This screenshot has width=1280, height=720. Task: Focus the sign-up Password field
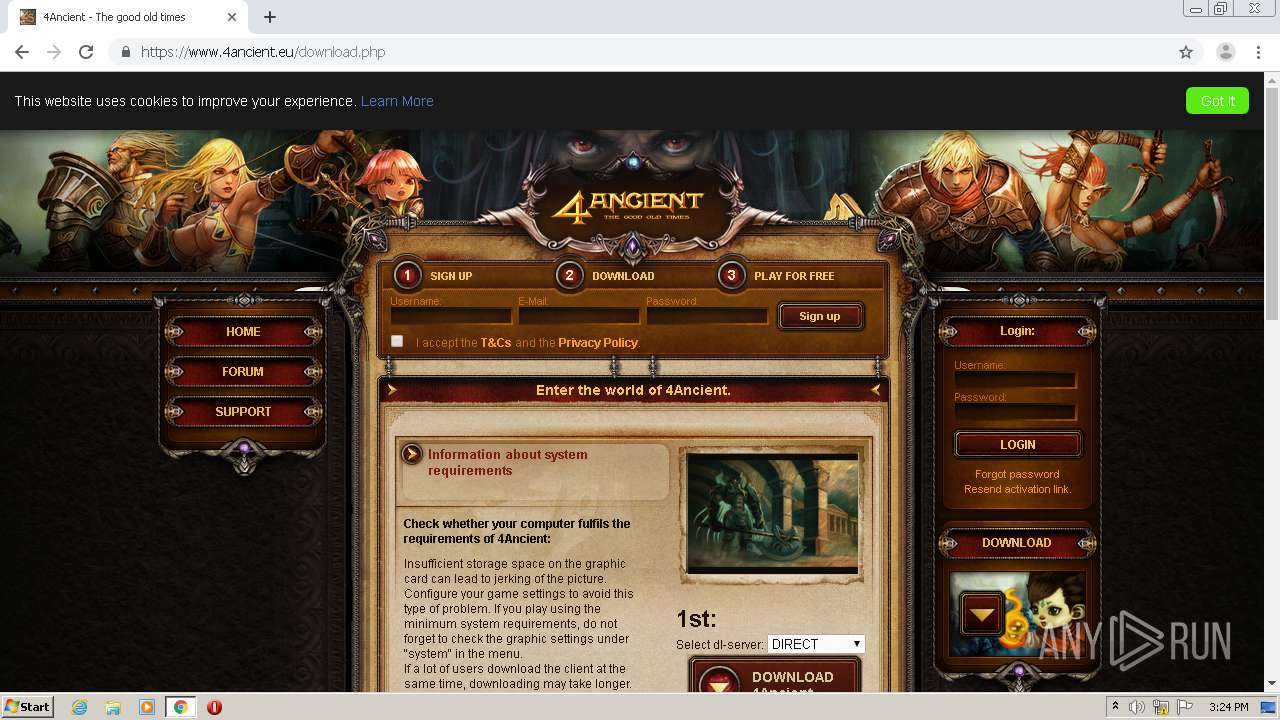pyautogui.click(x=707, y=316)
